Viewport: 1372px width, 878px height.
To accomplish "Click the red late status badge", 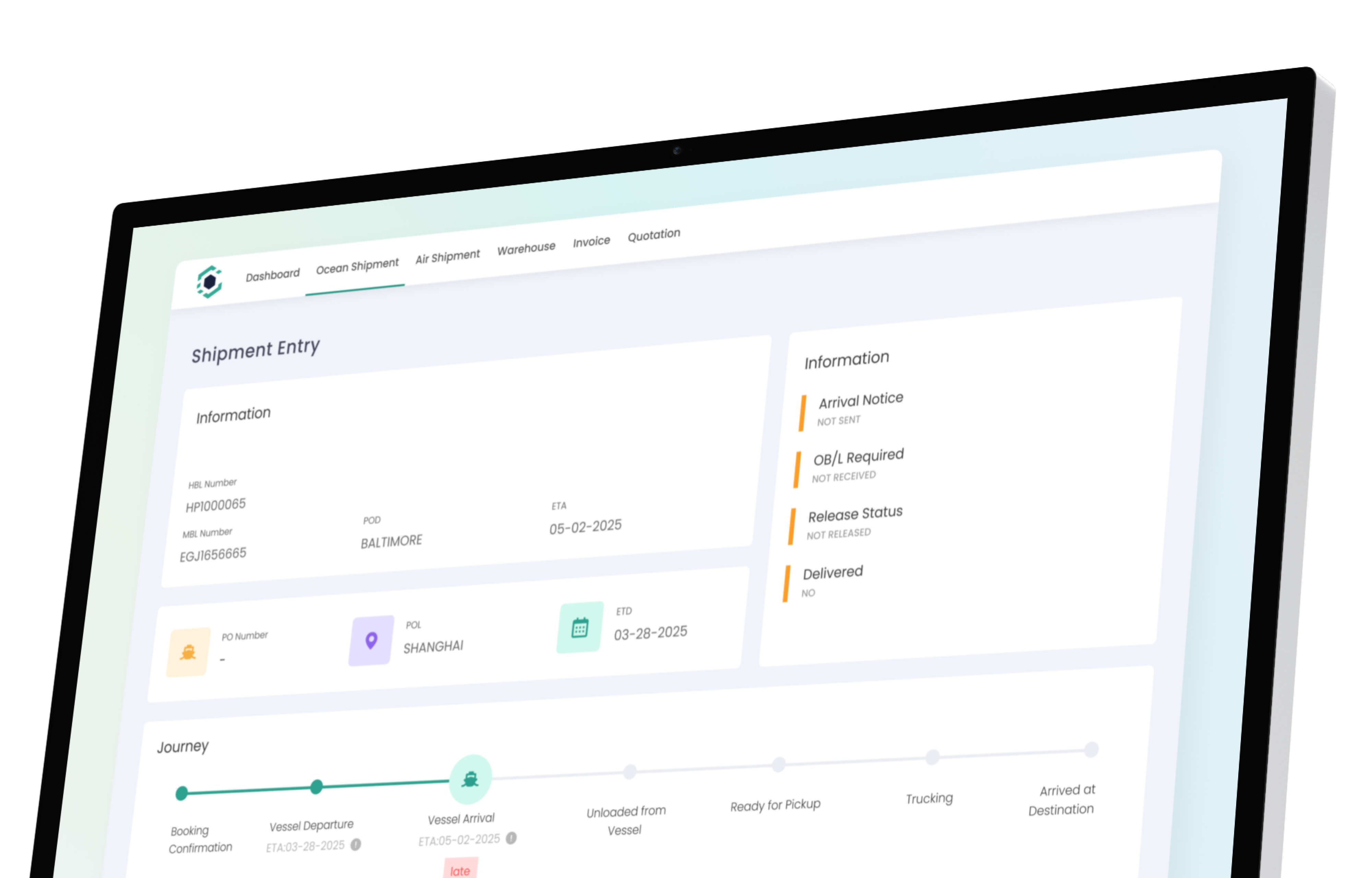I will (460, 870).
